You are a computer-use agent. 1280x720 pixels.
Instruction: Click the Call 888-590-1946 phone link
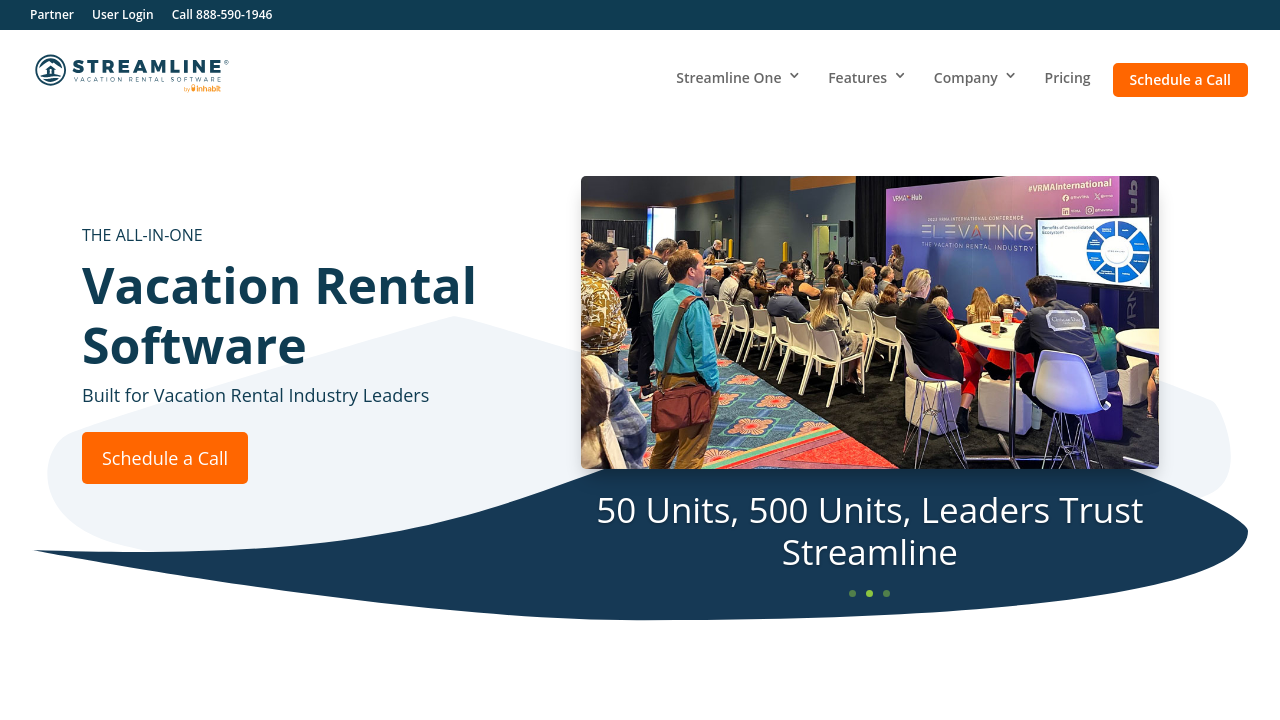click(x=222, y=14)
